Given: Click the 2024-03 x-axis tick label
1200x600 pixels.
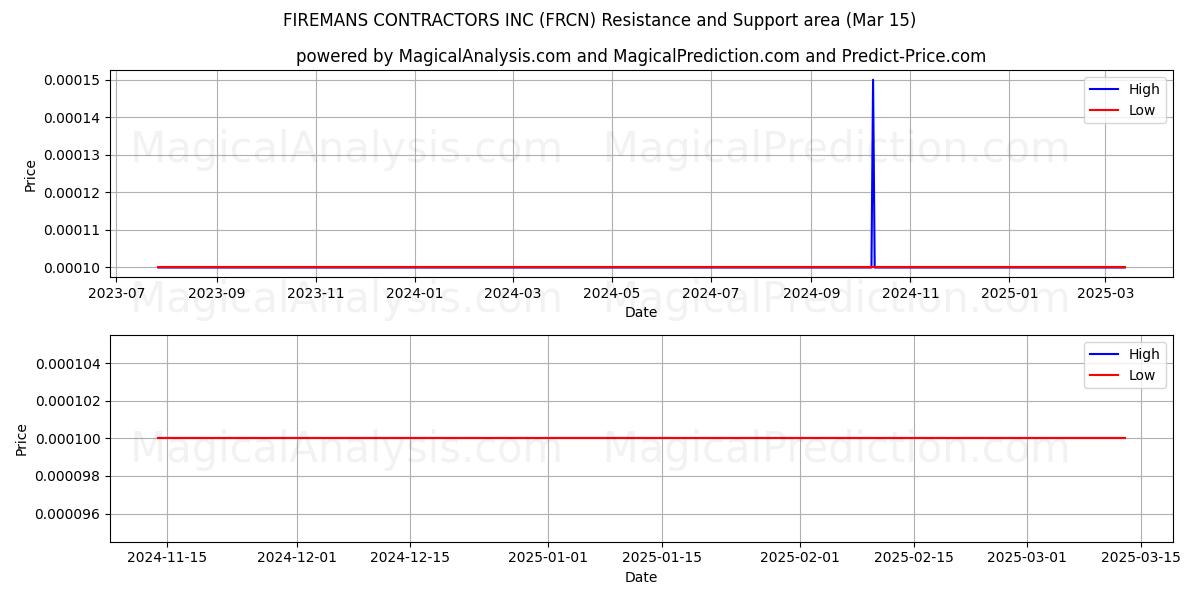Looking at the screenshot, I should click(x=513, y=293).
